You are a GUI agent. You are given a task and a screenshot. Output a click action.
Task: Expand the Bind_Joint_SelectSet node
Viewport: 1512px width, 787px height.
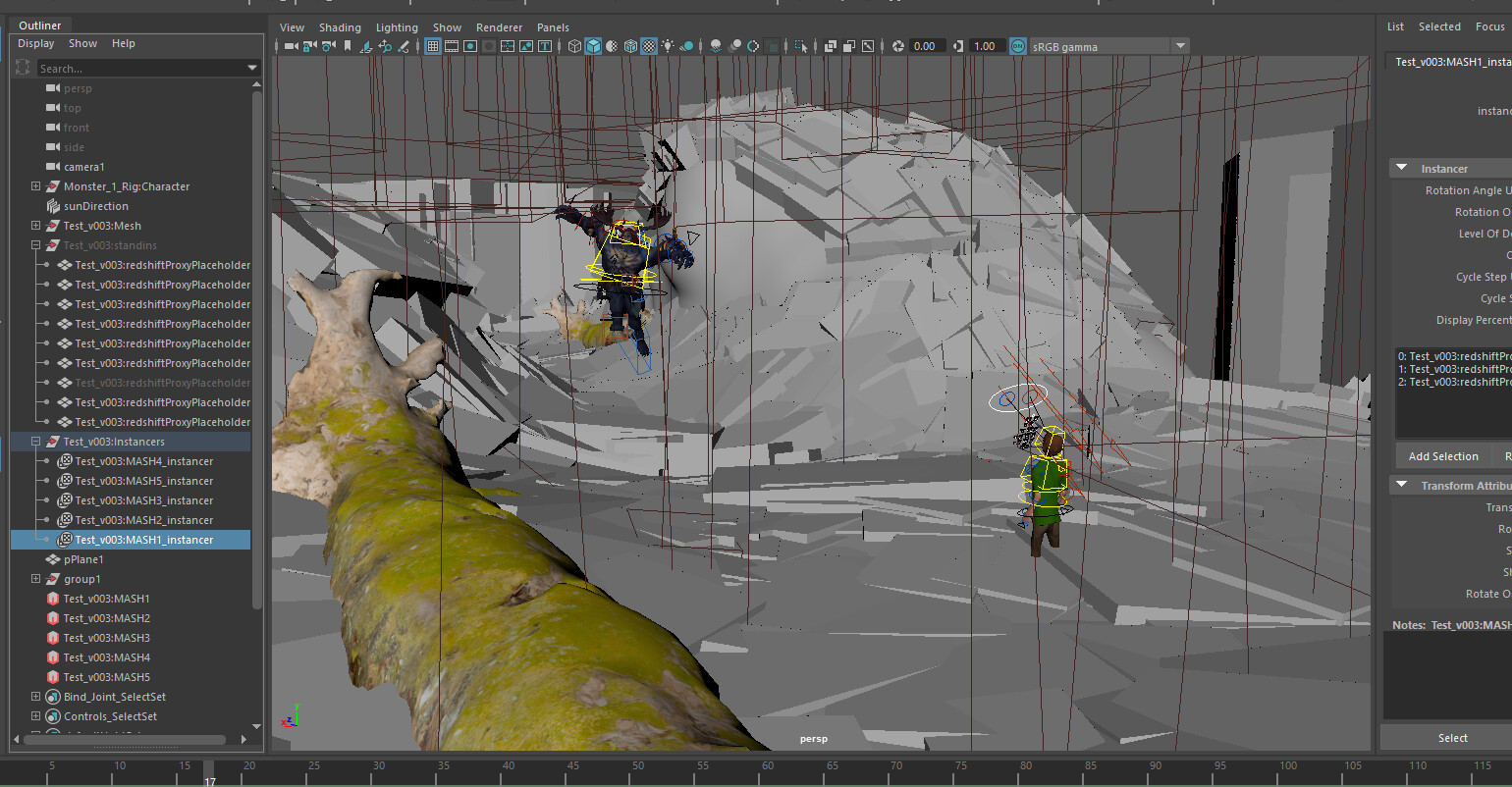coord(36,697)
